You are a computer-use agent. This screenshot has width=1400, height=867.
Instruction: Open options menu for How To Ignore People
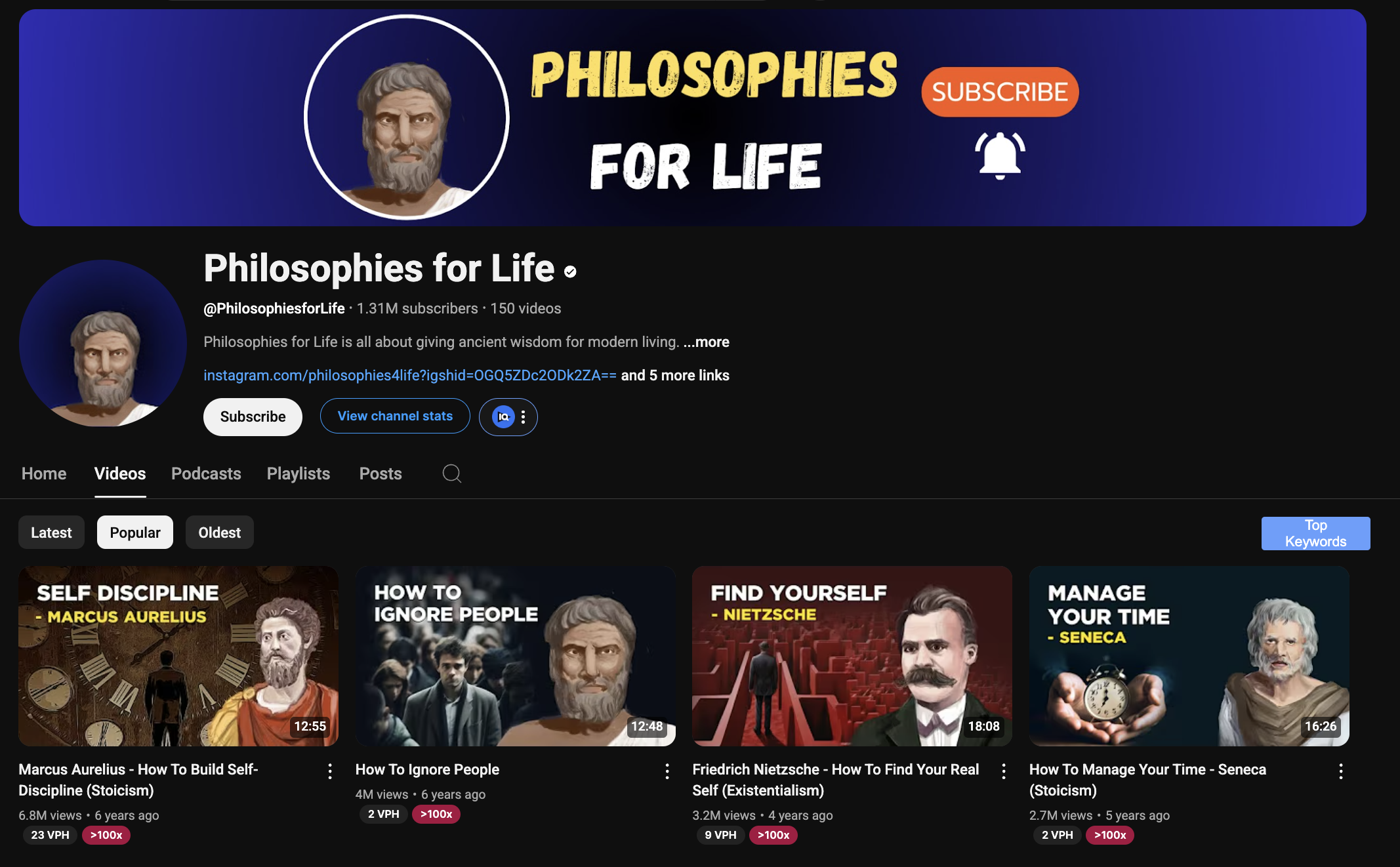pyautogui.click(x=667, y=771)
